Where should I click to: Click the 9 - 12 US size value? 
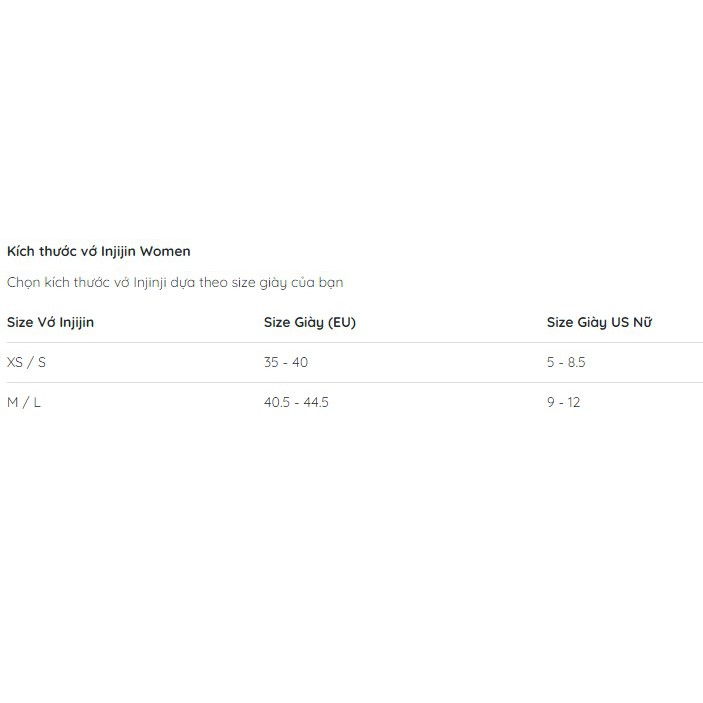tap(563, 402)
